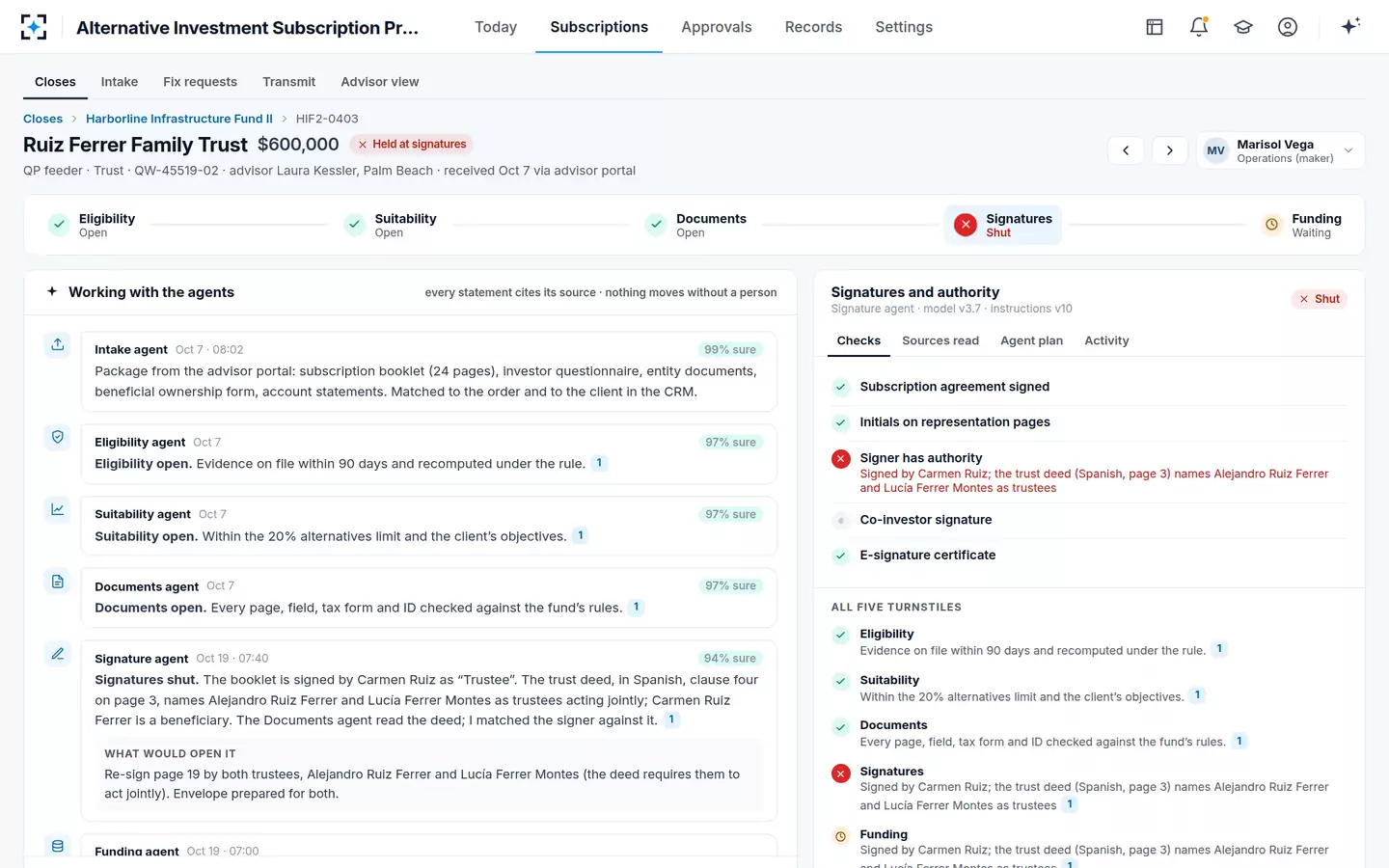Open citation 1 in Documents agent message
This screenshot has width=1389, height=868.
pyautogui.click(x=636, y=608)
